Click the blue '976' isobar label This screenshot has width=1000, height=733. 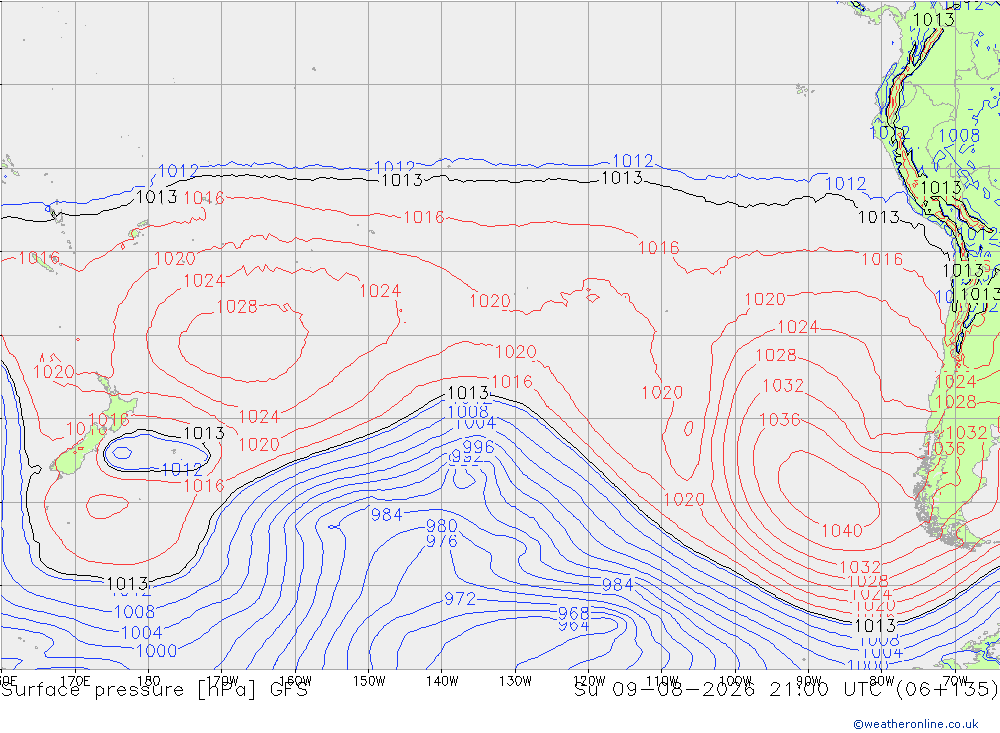pos(441,541)
